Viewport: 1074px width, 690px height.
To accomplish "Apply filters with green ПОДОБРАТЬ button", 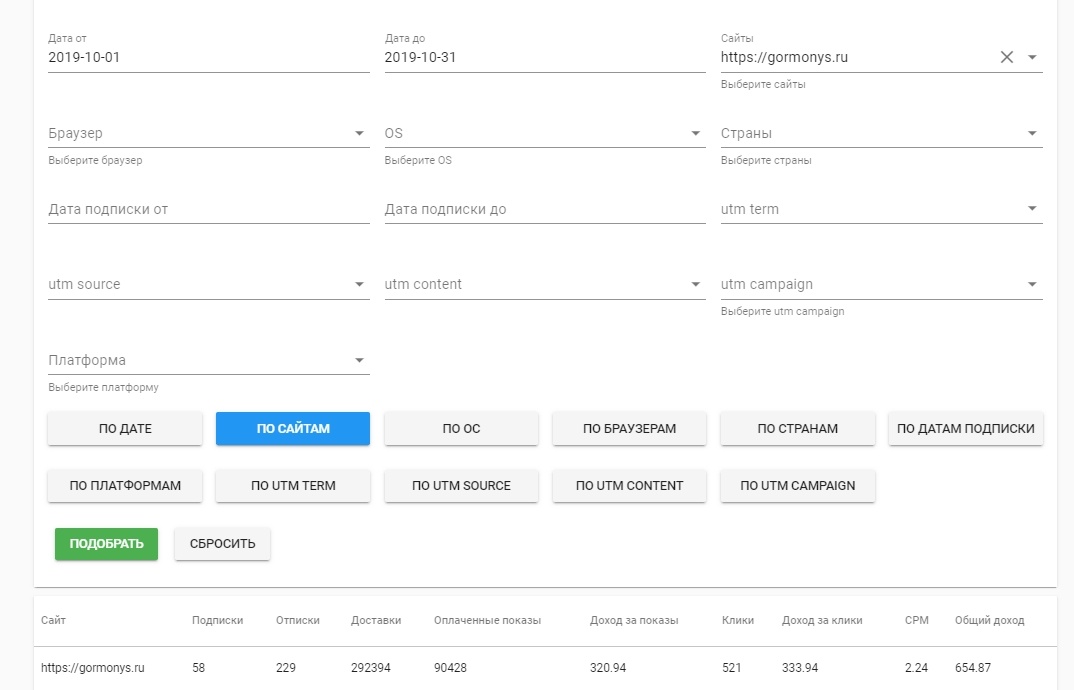I will click(x=106, y=544).
